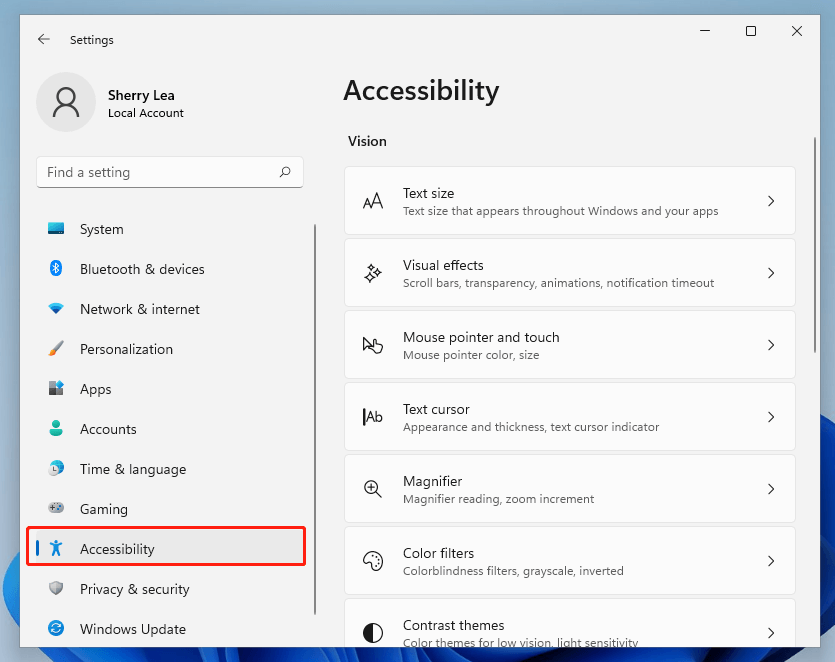Expand Mouse pointer and touch options
Image resolution: width=835 pixels, height=662 pixels.
[x=770, y=344]
